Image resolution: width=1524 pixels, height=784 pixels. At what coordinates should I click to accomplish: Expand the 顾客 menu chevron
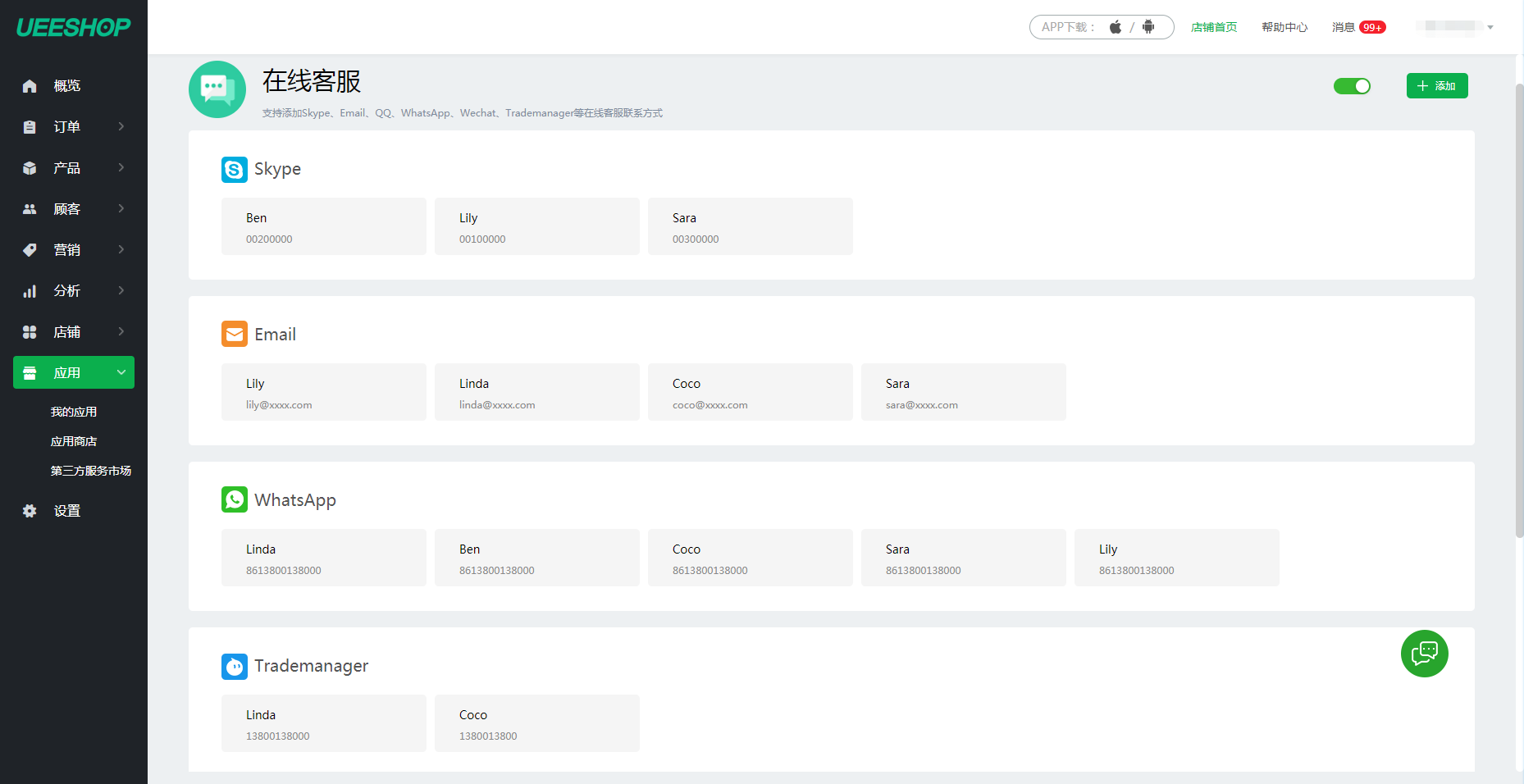[121, 208]
